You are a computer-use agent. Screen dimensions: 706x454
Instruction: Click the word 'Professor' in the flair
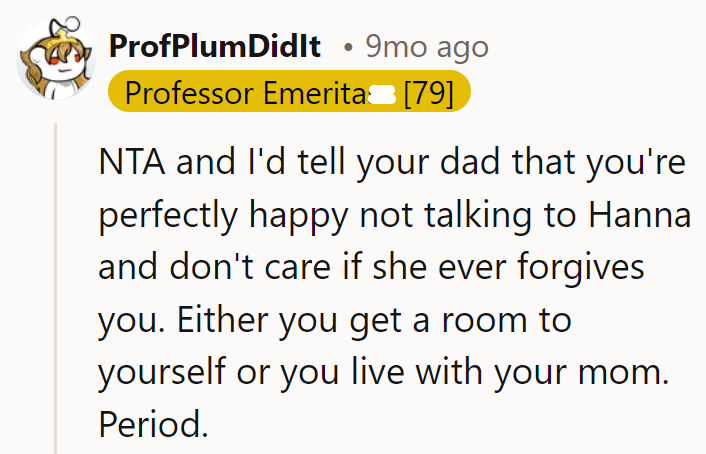click(x=189, y=93)
